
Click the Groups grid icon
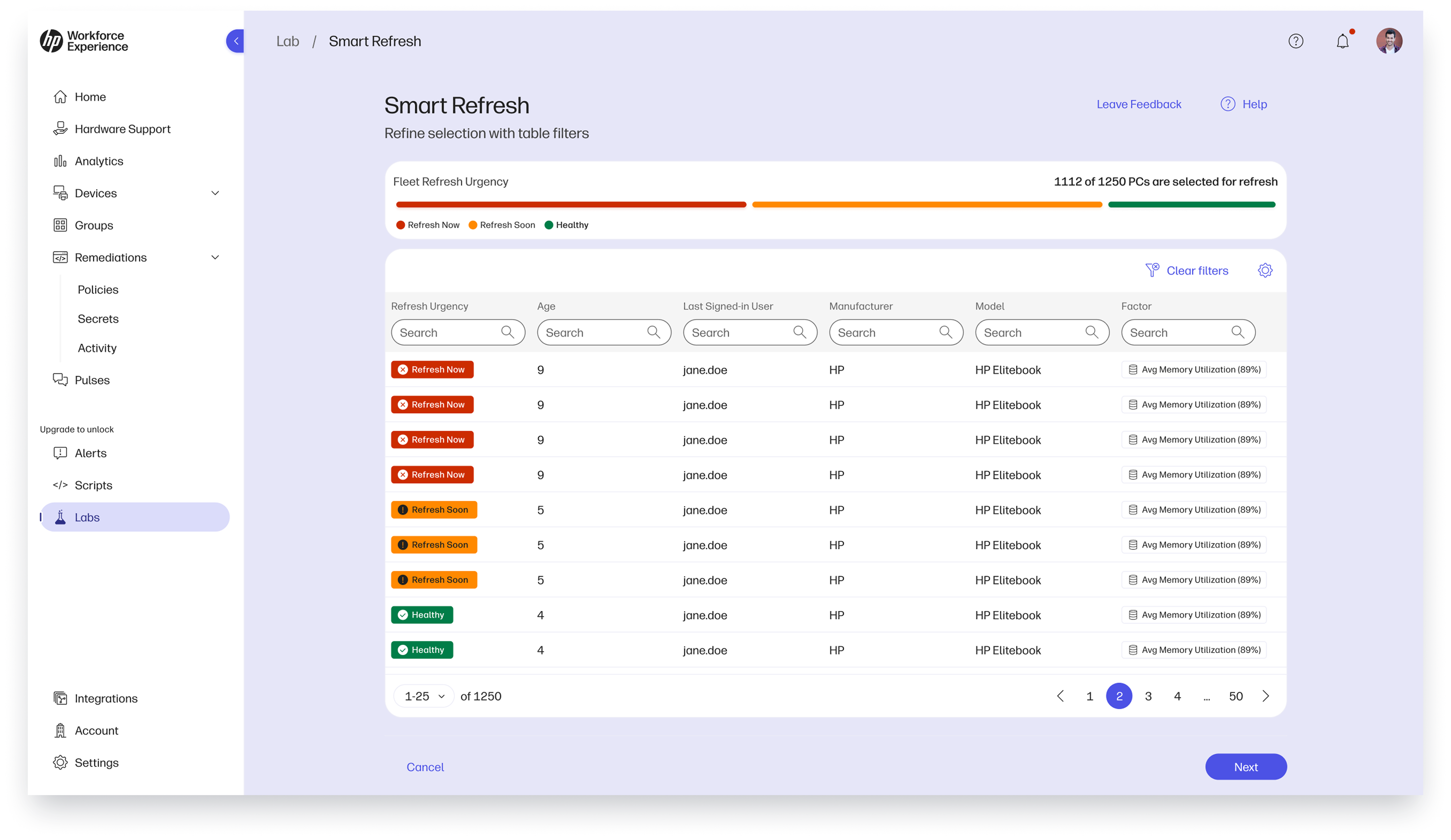[60, 225]
